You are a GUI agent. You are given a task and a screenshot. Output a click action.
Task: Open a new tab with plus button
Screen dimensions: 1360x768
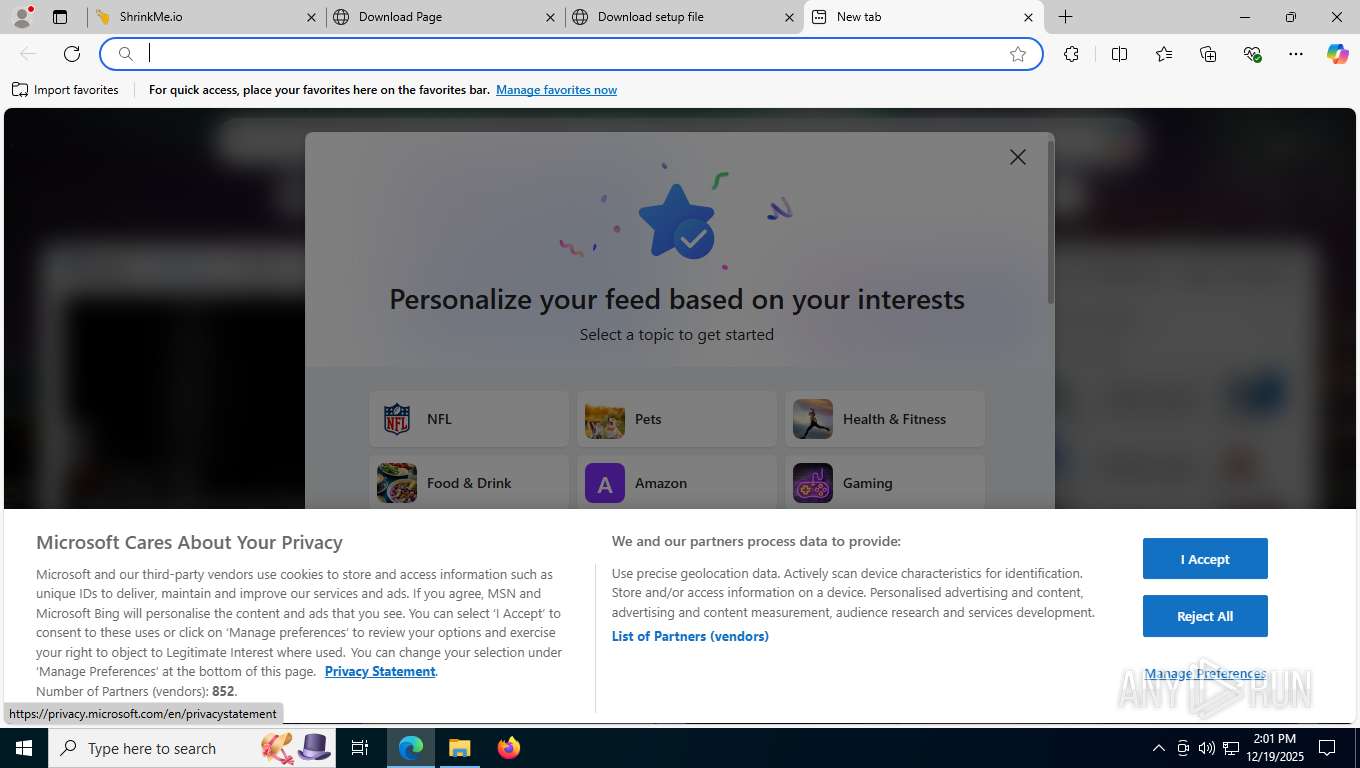pos(1066,17)
